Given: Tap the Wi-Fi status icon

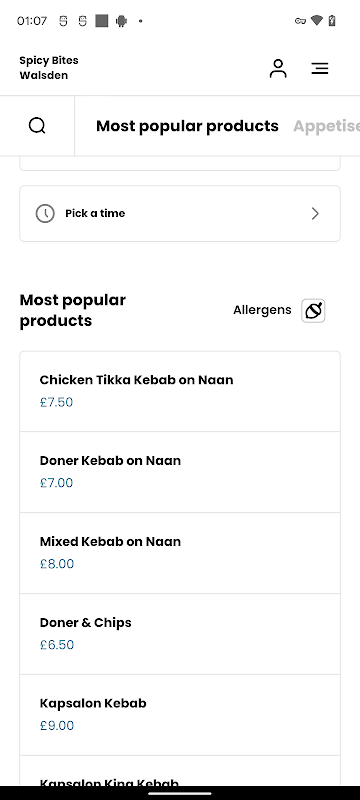Looking at the screenshot, I should [317, 21].
